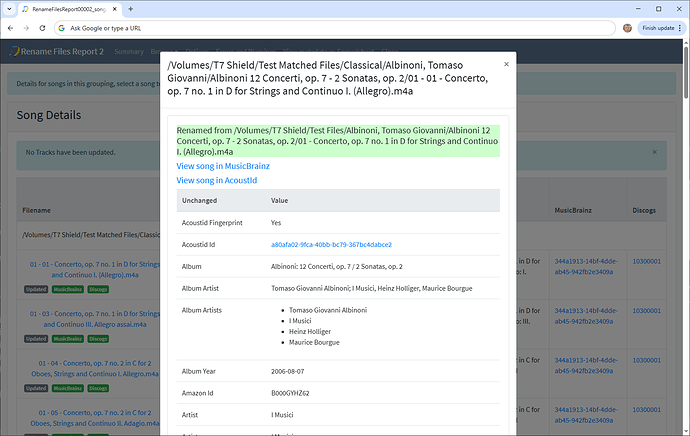690x436 pixels.
Task: Close the RenameFilesReport browser tab
Action: pos(114,8)
